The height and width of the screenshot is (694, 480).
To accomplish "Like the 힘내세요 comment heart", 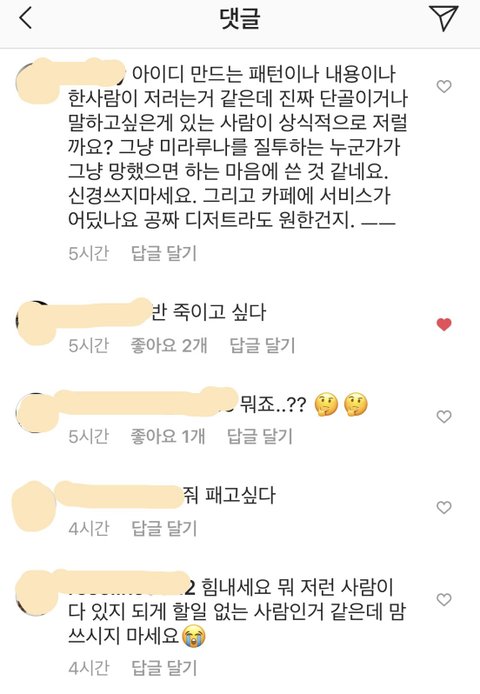I will [444, 600].
